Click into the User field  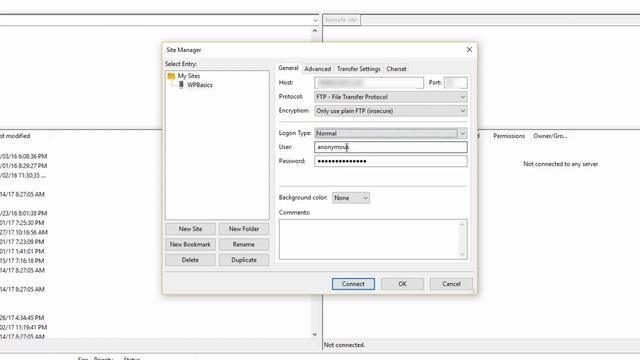pyautogui.click(x=391, y=147)
